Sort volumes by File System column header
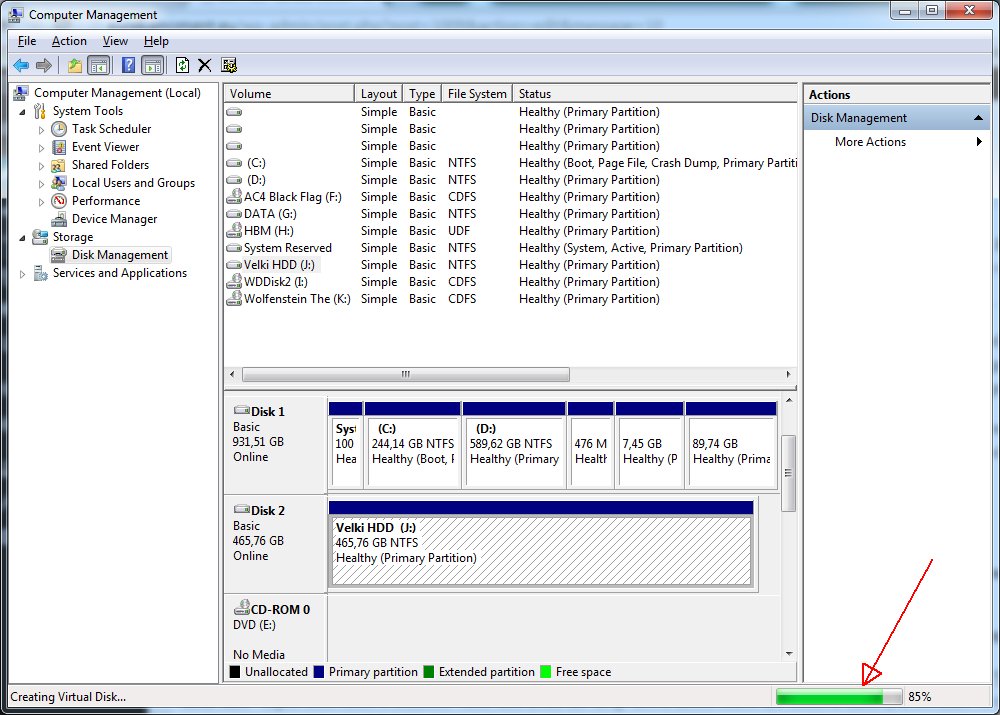Screen dimensions: 1000x715 click(476, 94)
